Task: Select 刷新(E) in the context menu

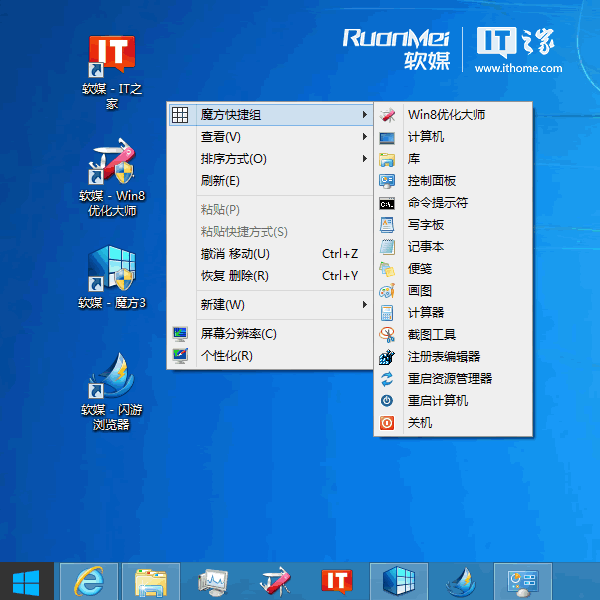Action: [x=220, y=181]
